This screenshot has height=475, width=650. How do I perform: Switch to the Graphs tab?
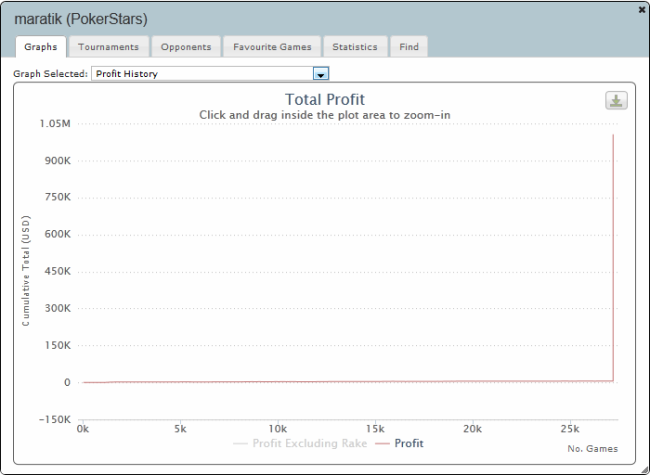[x=40, y=47]
